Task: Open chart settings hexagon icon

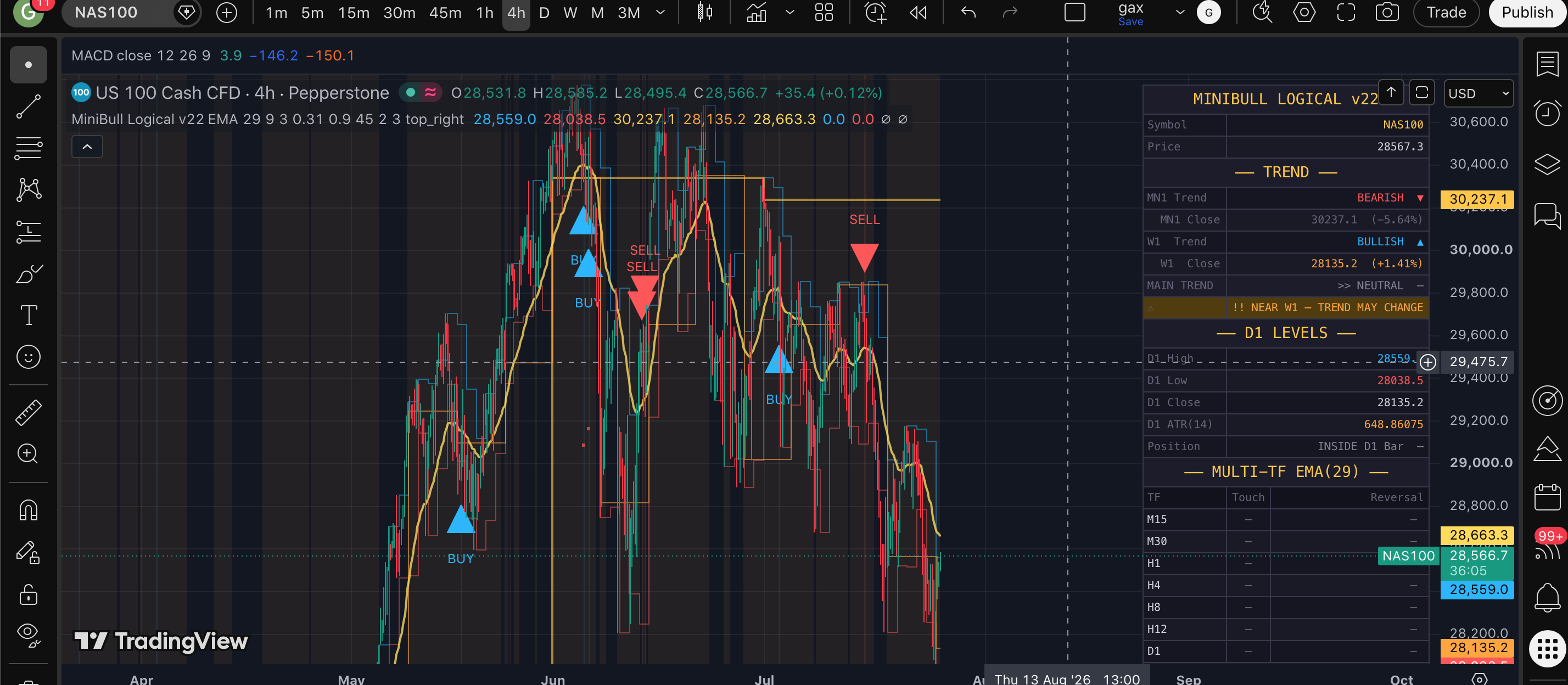Action: click(x=1304, y=12)
